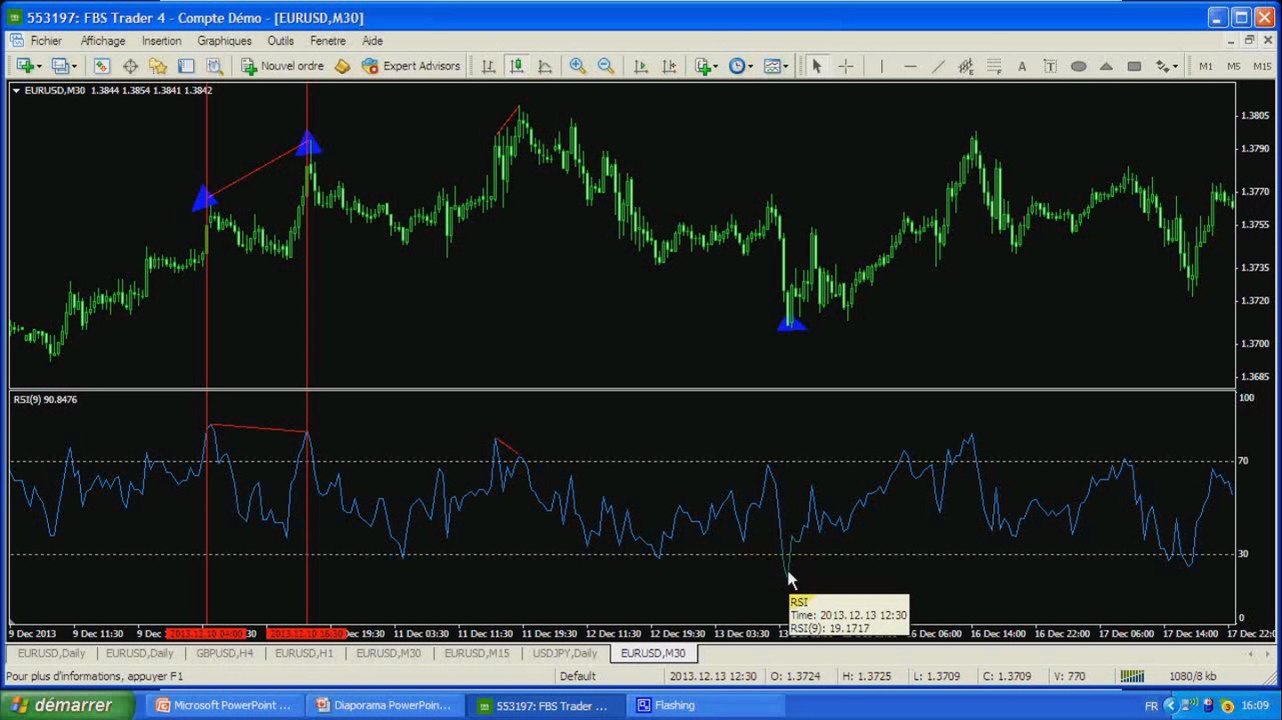Restore the inner chart window button

coord(1249,40)
